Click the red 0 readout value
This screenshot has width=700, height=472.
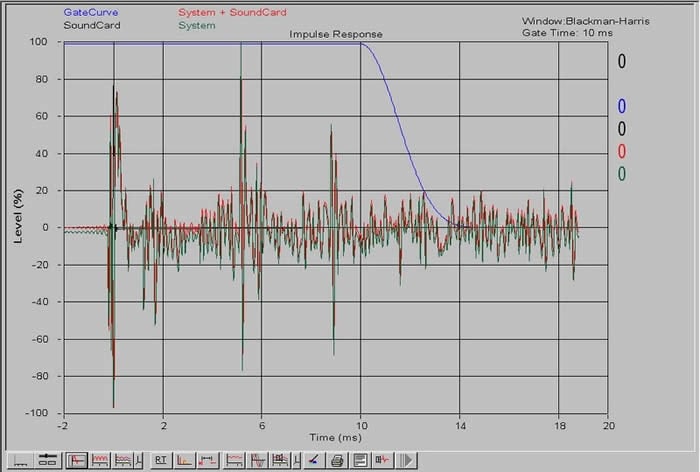coord(621,152)
